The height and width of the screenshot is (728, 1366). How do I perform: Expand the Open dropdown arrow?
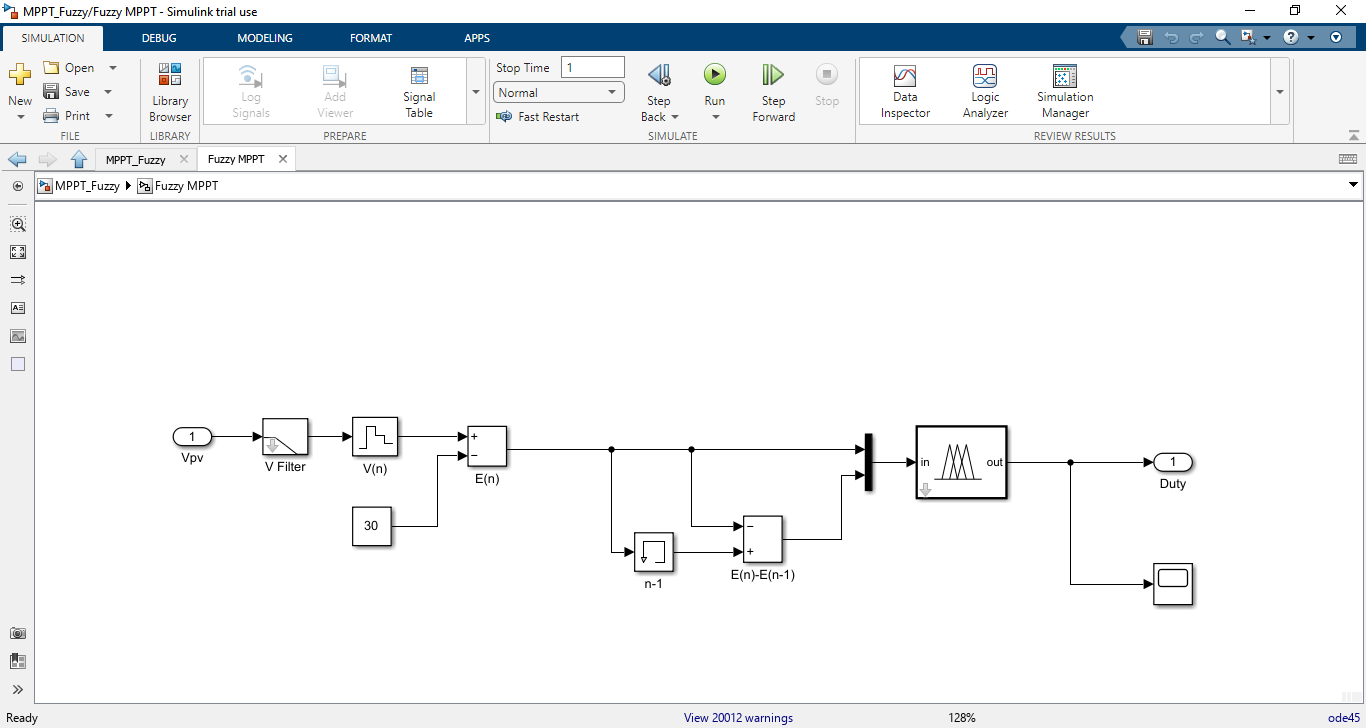(112, 68)
